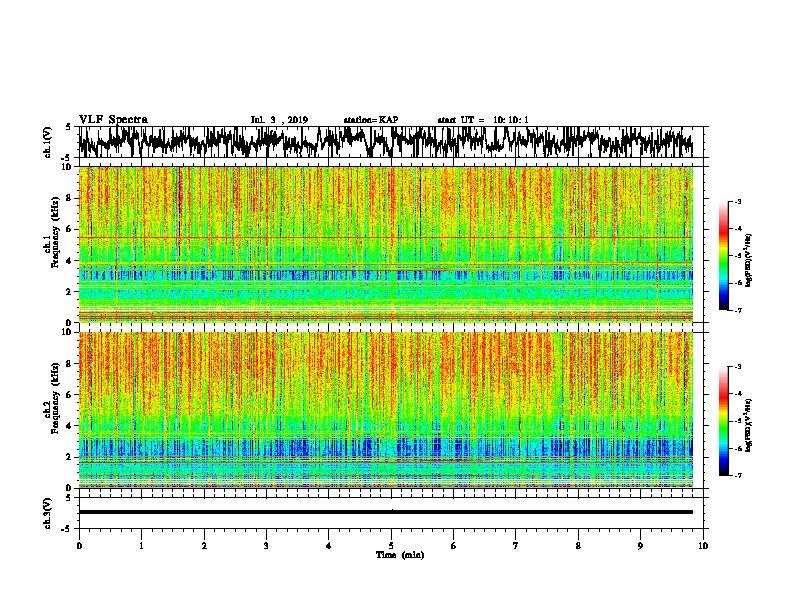
Task: Click the ch.2 color bar 'log(PSD)' label
Action: pyautogui.click(x=749, y=425)
